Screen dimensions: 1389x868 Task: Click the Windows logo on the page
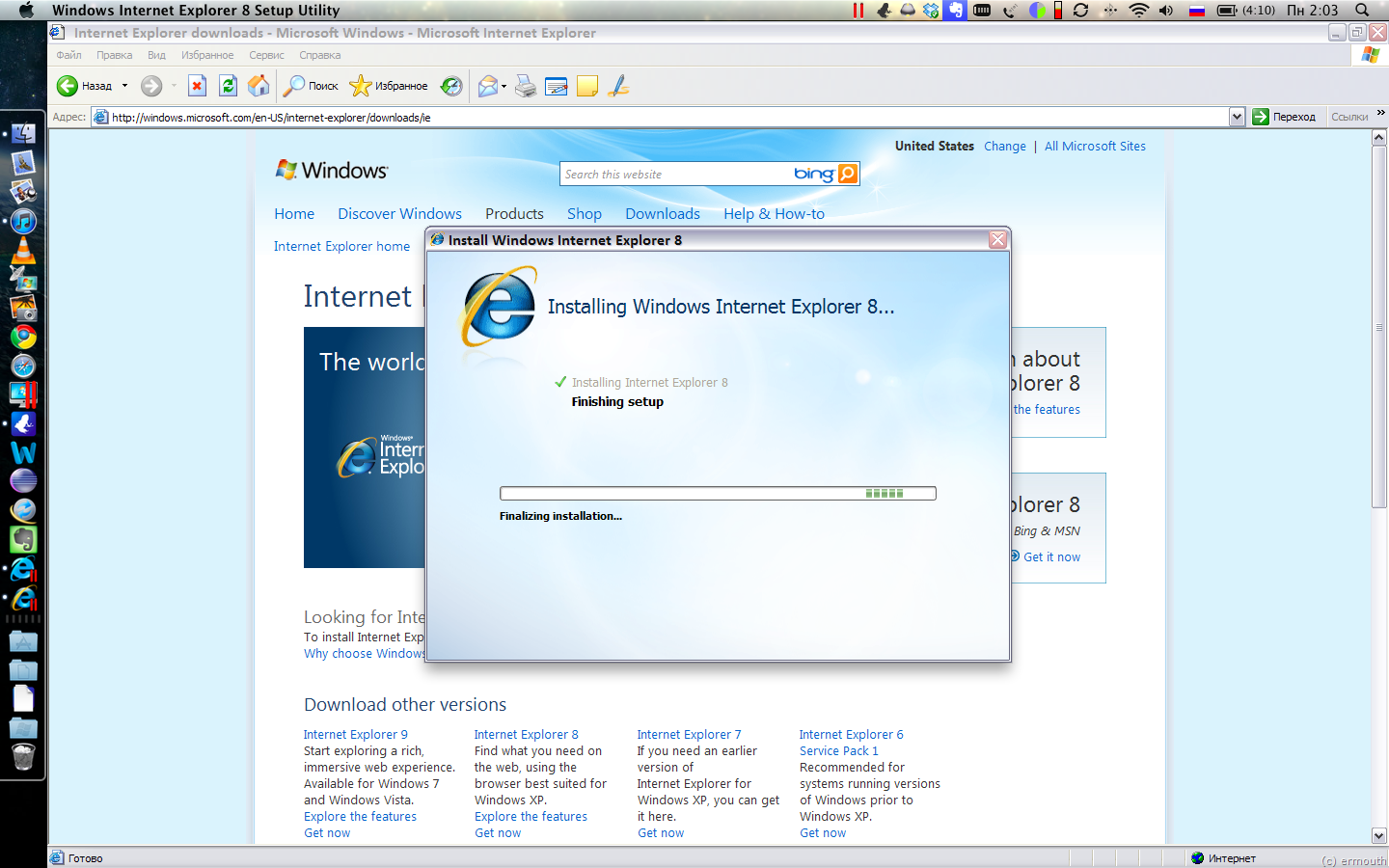(x=332, y=171)
